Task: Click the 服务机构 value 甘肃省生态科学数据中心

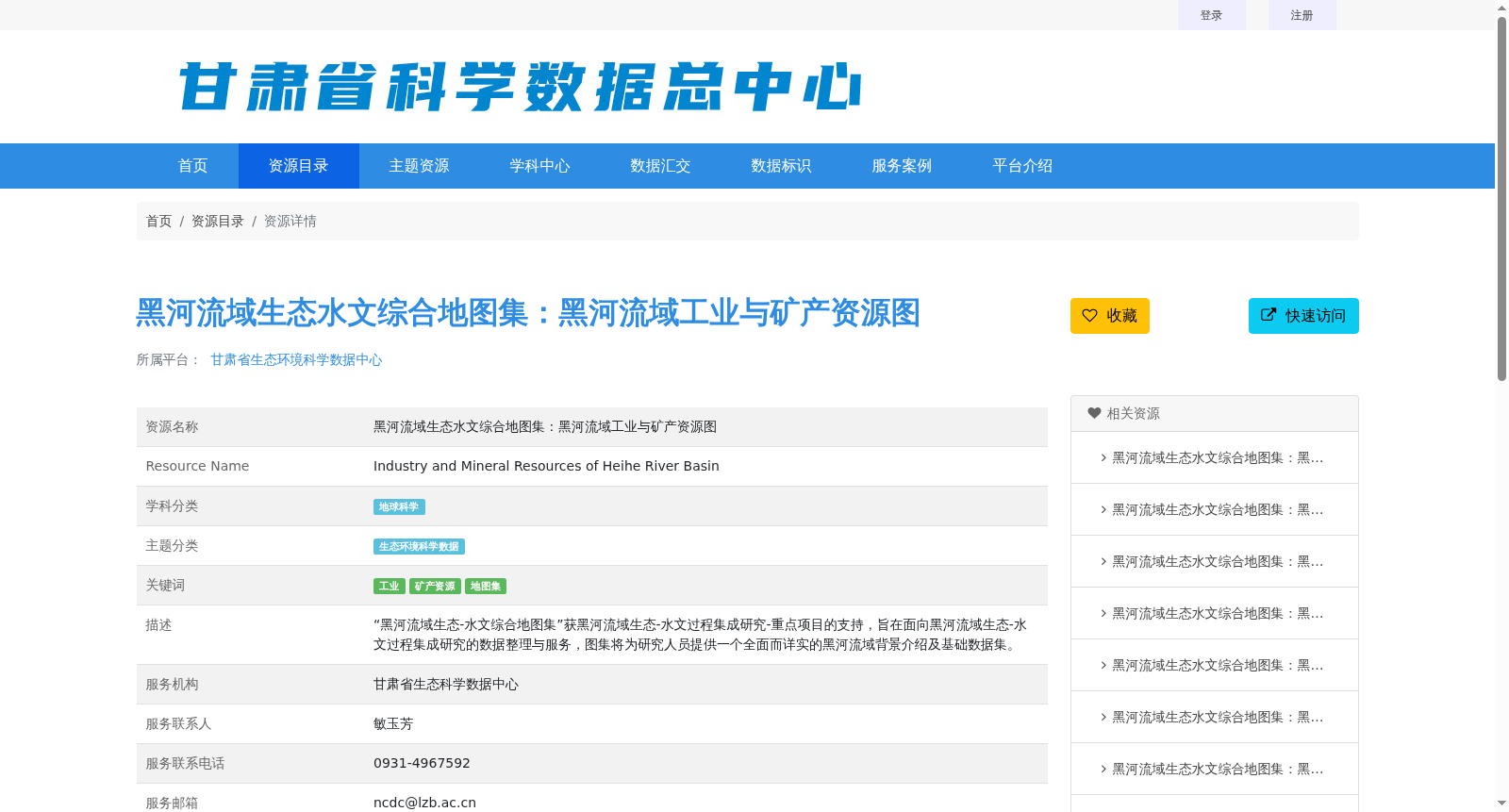Action: click(446, 684)
